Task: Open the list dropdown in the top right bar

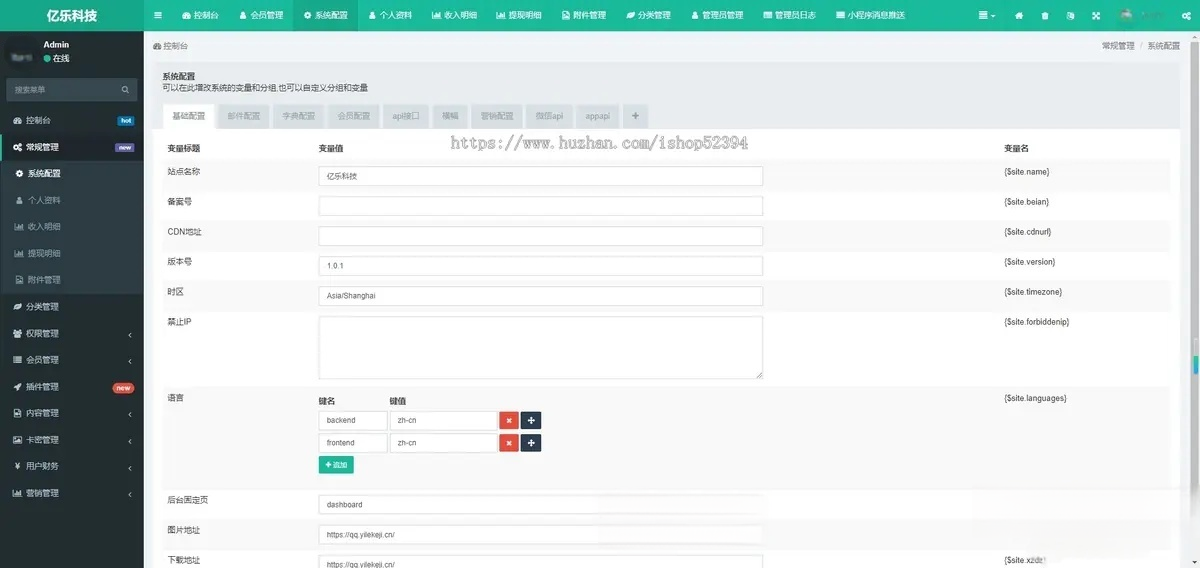Action: (x=986, y=16)
